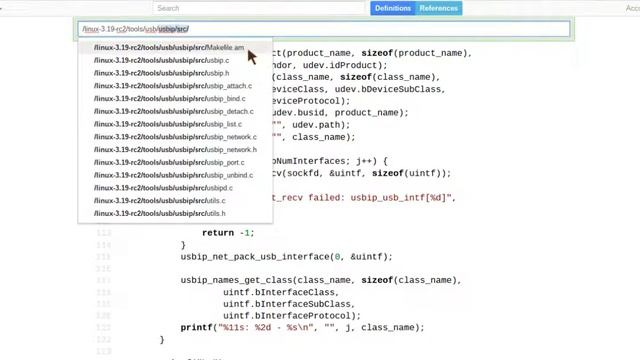Select utils.h from suggestions
Screen dimensions: 640x360
pyautogui.click(x=175, y=213)
